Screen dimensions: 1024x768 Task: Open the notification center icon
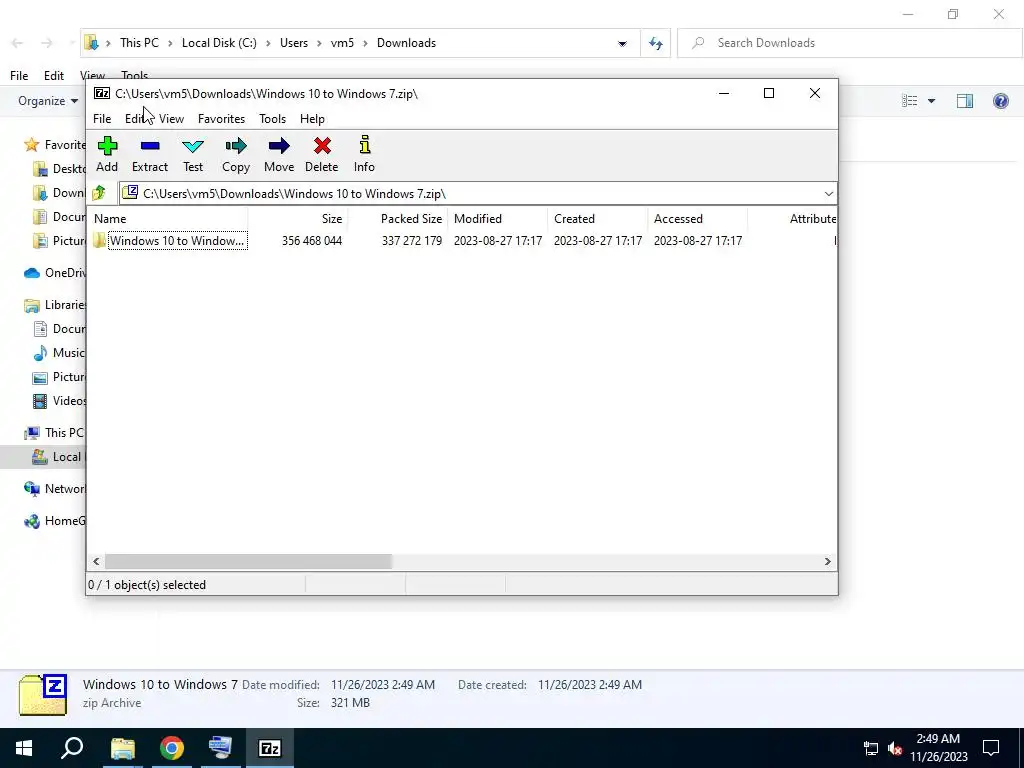click(x=991, y=748)
